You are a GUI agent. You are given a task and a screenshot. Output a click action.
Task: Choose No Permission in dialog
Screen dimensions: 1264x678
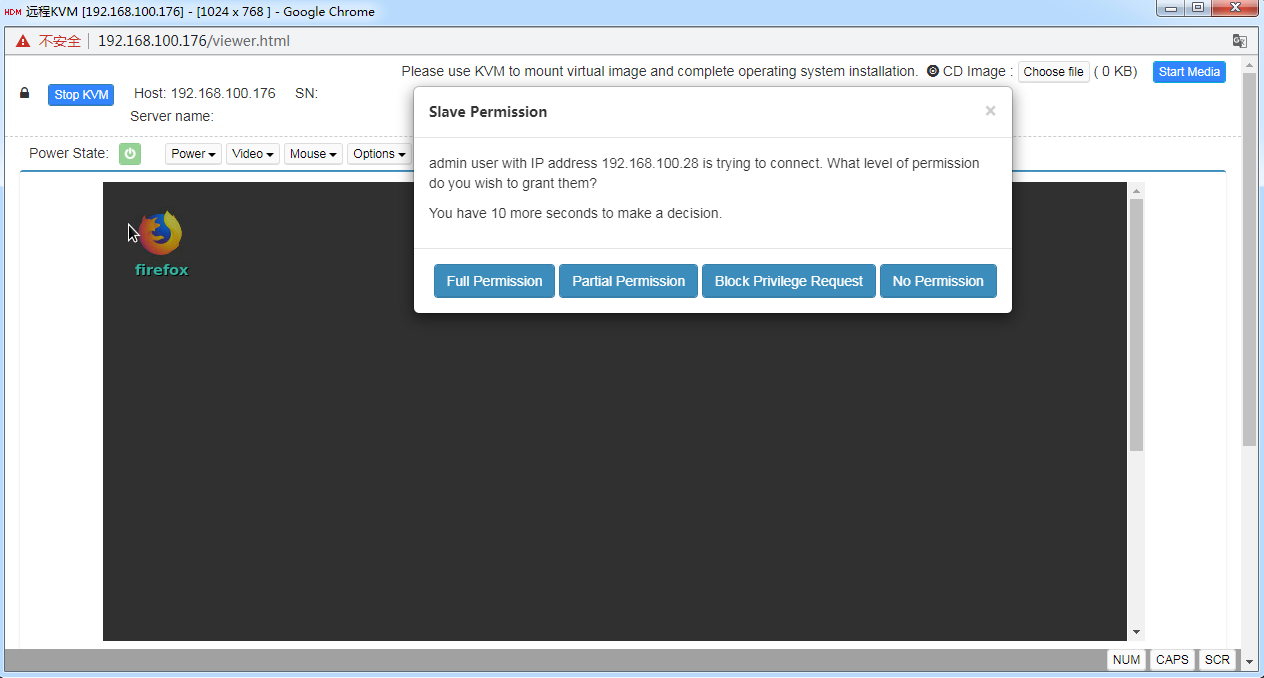click(938, 281)
